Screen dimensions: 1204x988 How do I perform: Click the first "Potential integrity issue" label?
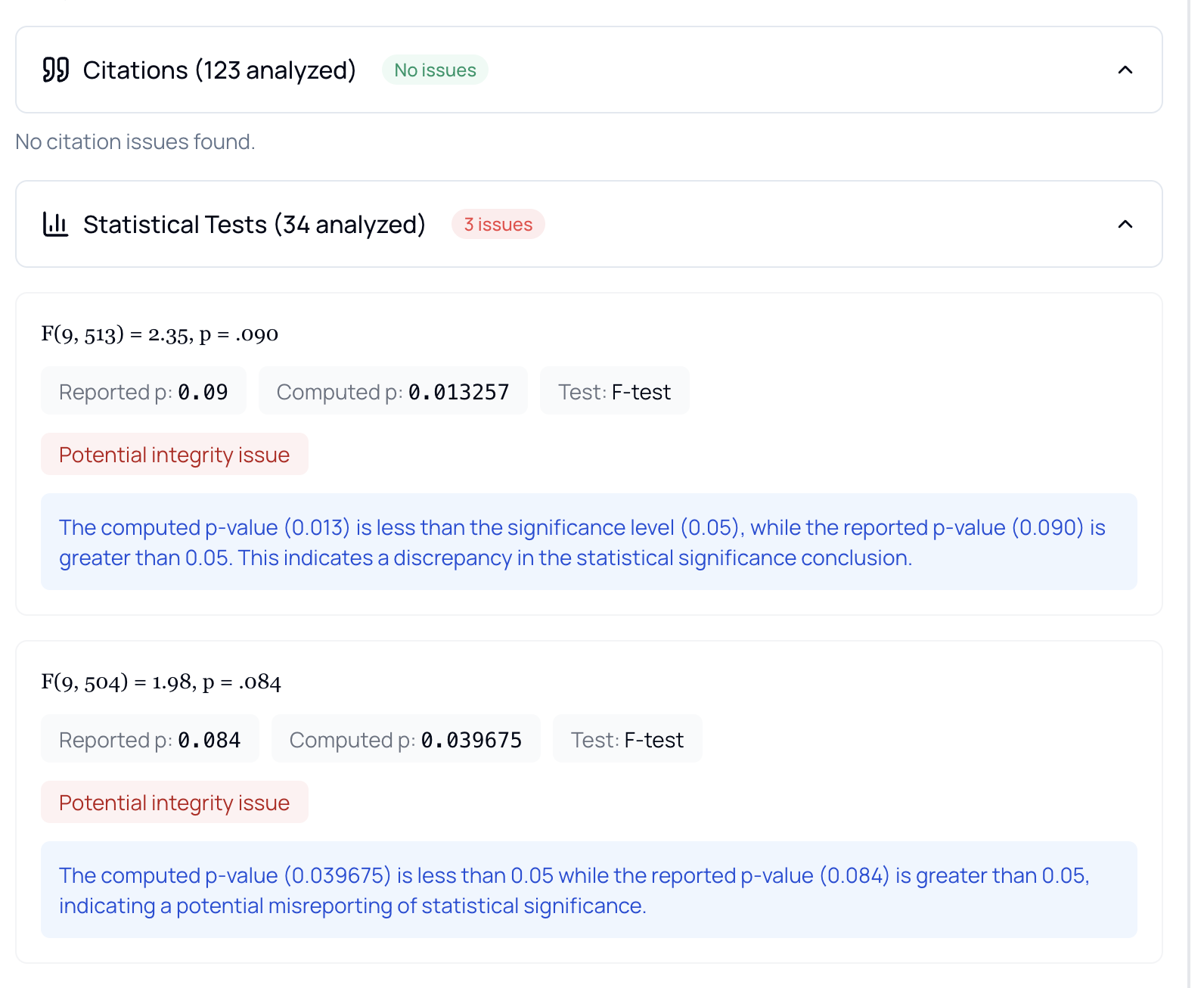tap(175, 455)
